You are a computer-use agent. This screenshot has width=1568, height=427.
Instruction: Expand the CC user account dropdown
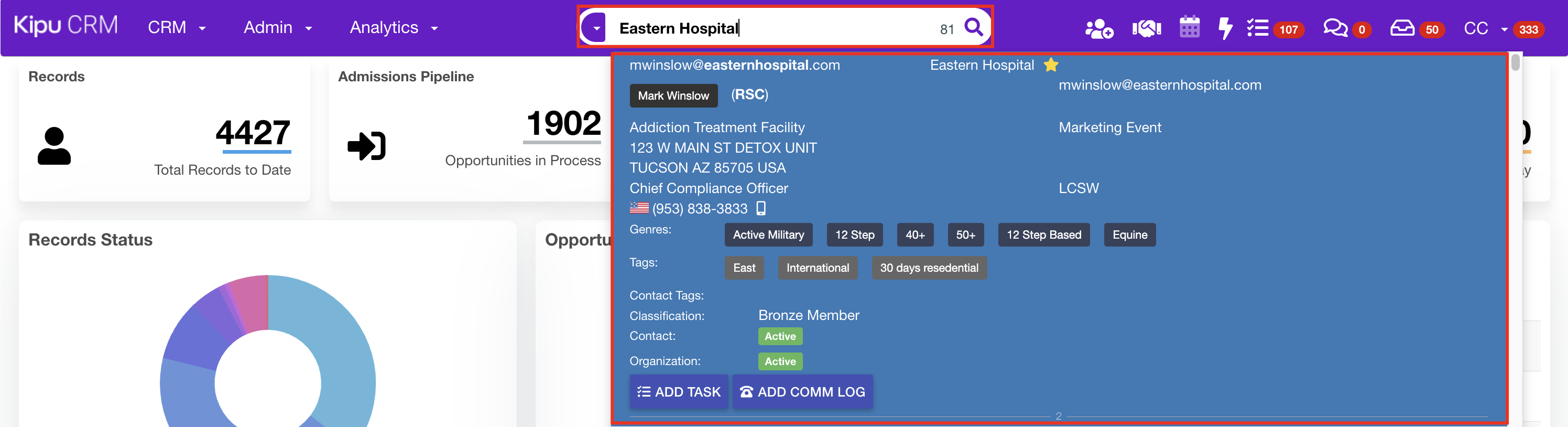pos(1485,29)
